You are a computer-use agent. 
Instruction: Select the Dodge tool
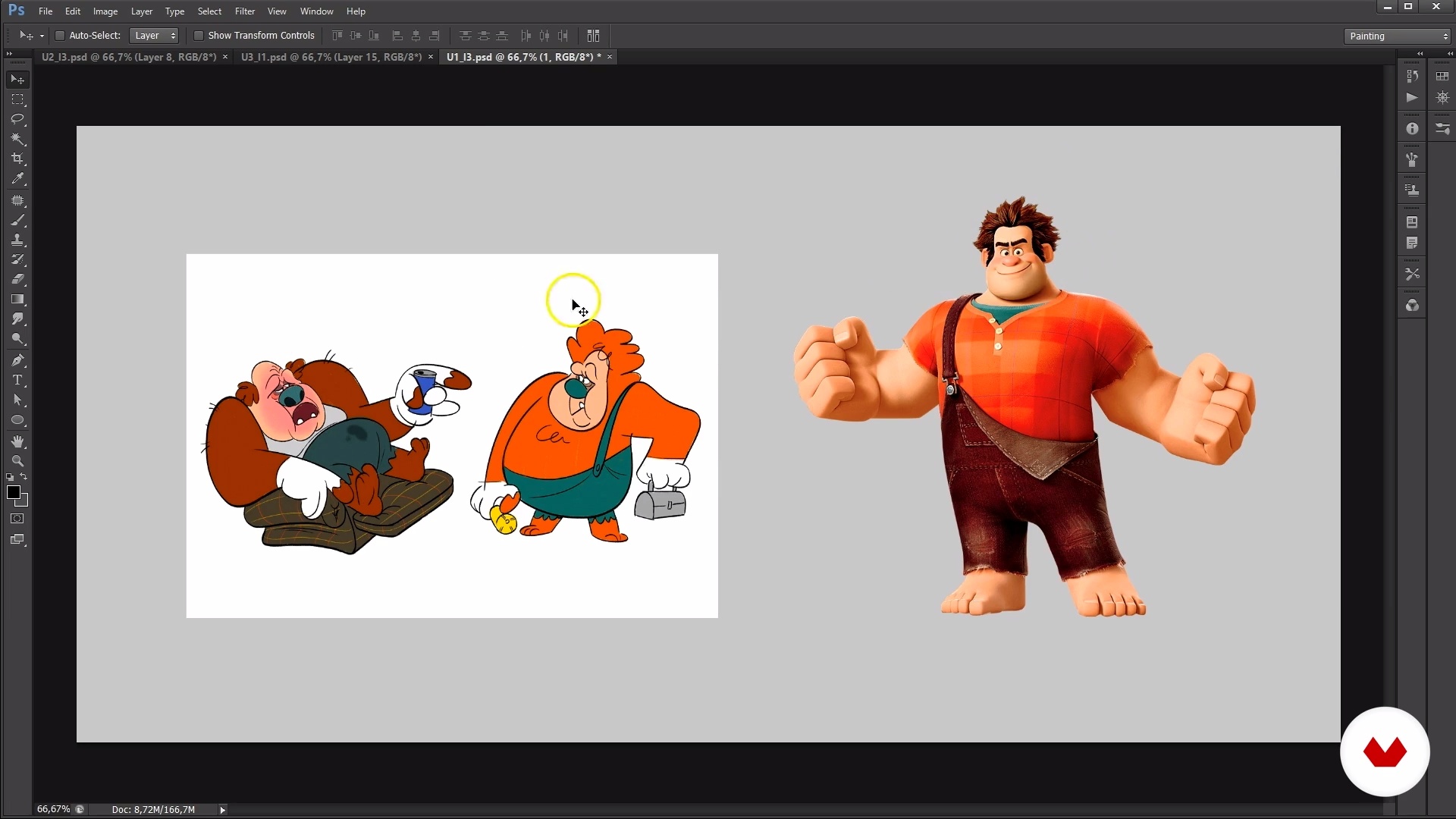click(17, 339)
